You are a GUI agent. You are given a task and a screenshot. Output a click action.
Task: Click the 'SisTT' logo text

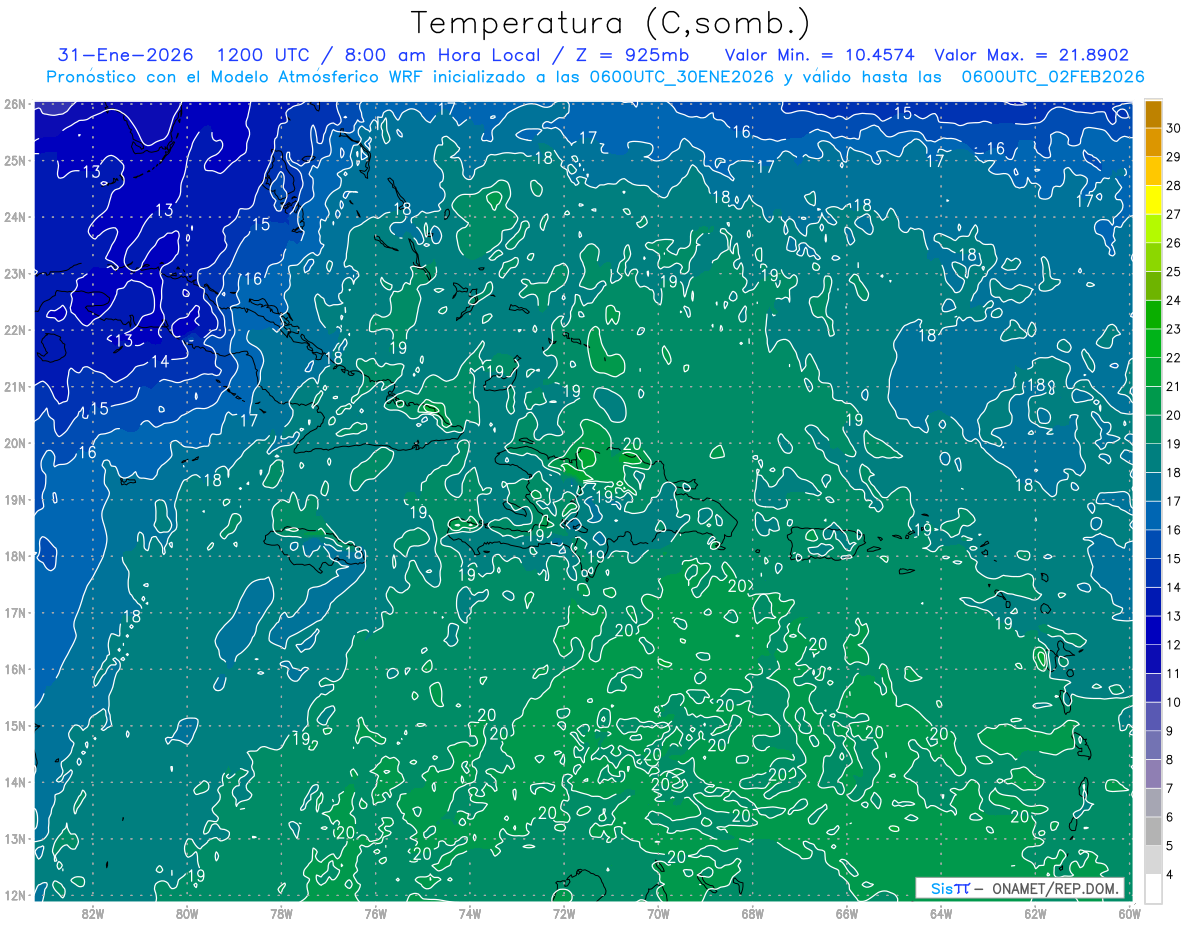coord(949,888)
